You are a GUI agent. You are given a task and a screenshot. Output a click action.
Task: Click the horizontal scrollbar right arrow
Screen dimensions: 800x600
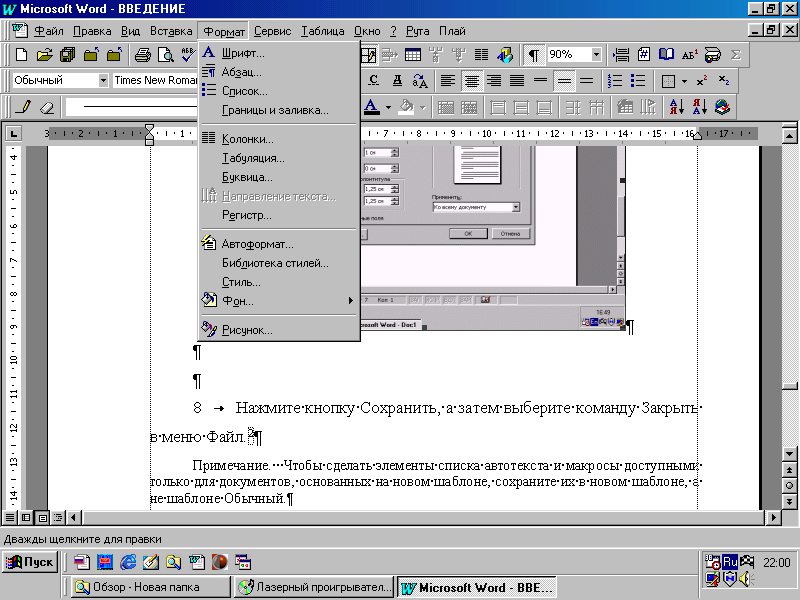(773, 518)
